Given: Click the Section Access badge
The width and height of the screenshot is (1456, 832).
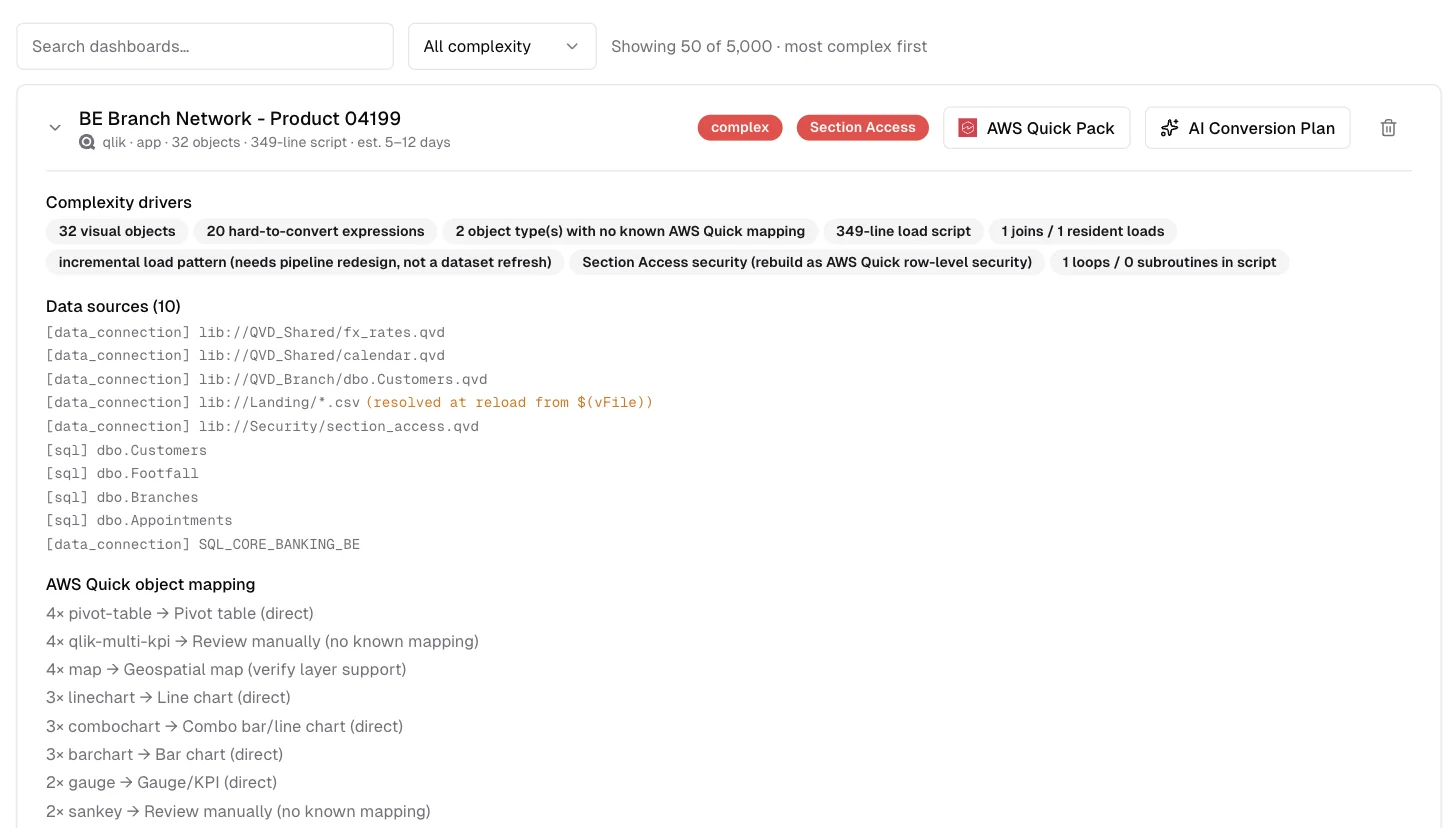Looking at the screenshot, I should [x=863, y=127].
